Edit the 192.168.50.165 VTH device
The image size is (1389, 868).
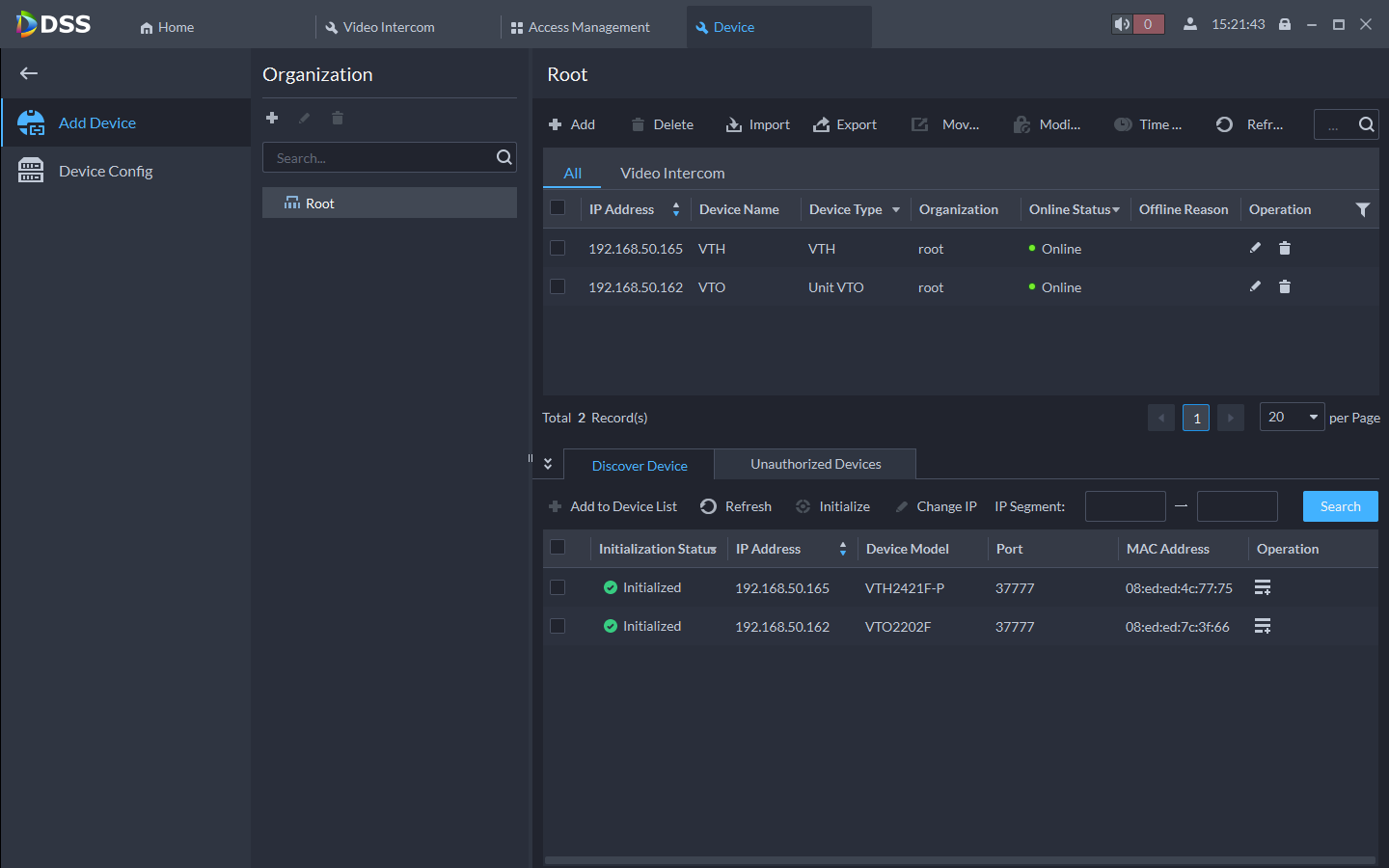click(x=1255, y=248)
